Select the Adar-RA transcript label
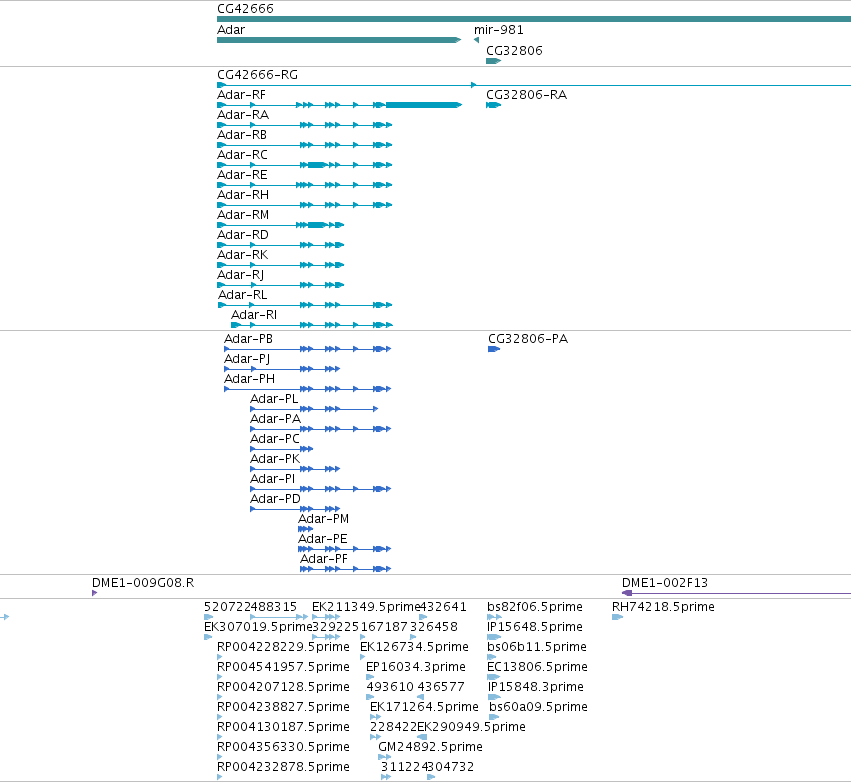The image size is (851, 782). click(243, 115)
